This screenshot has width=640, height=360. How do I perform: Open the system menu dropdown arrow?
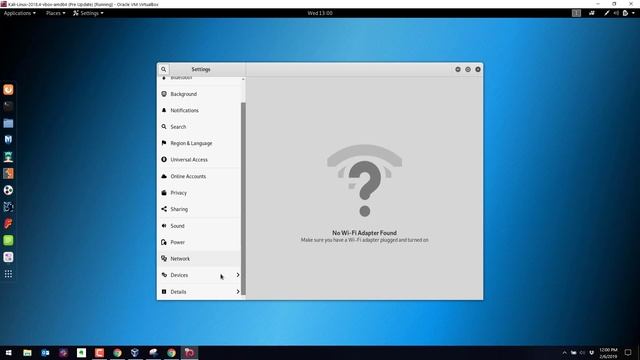633,13
